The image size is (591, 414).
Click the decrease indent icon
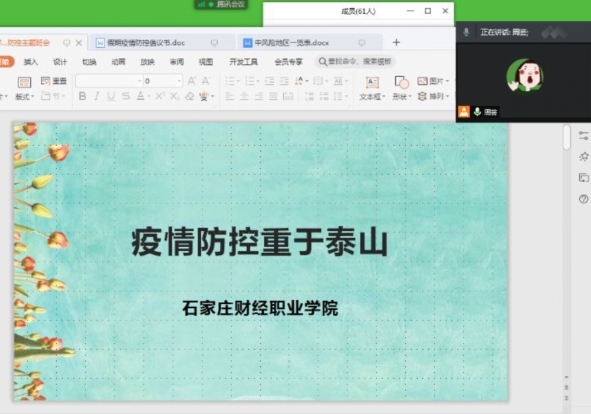(269, 81)
